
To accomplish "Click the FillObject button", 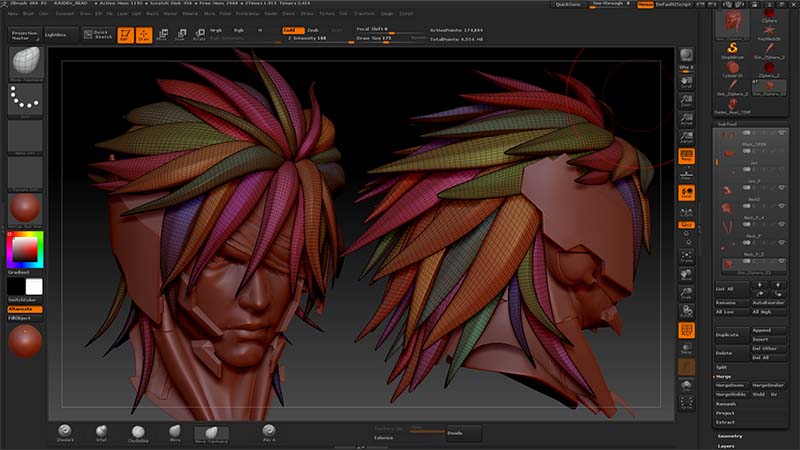I will [24, 318].
